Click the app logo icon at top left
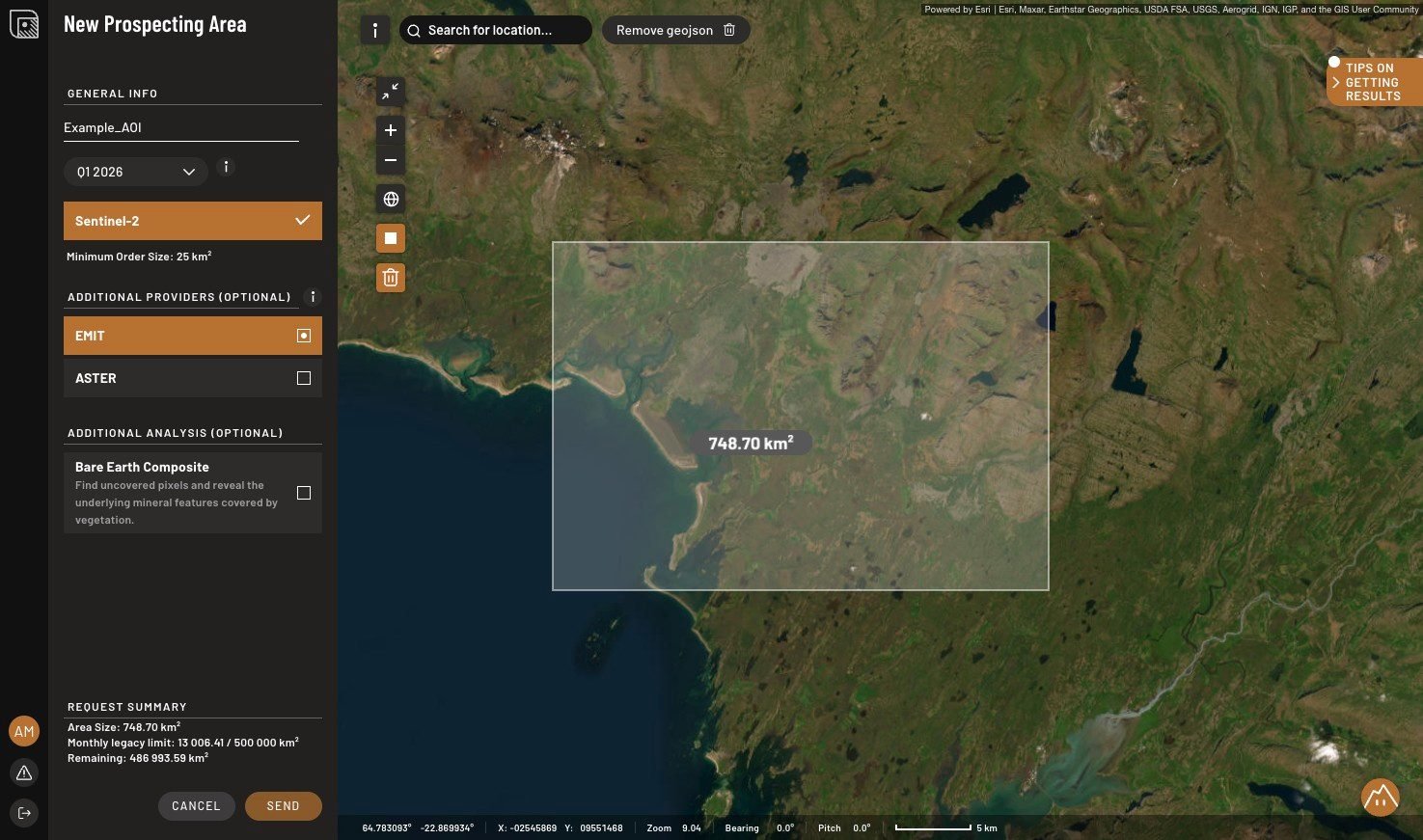This screenshot has height=840, width=1423. [24, 24]
